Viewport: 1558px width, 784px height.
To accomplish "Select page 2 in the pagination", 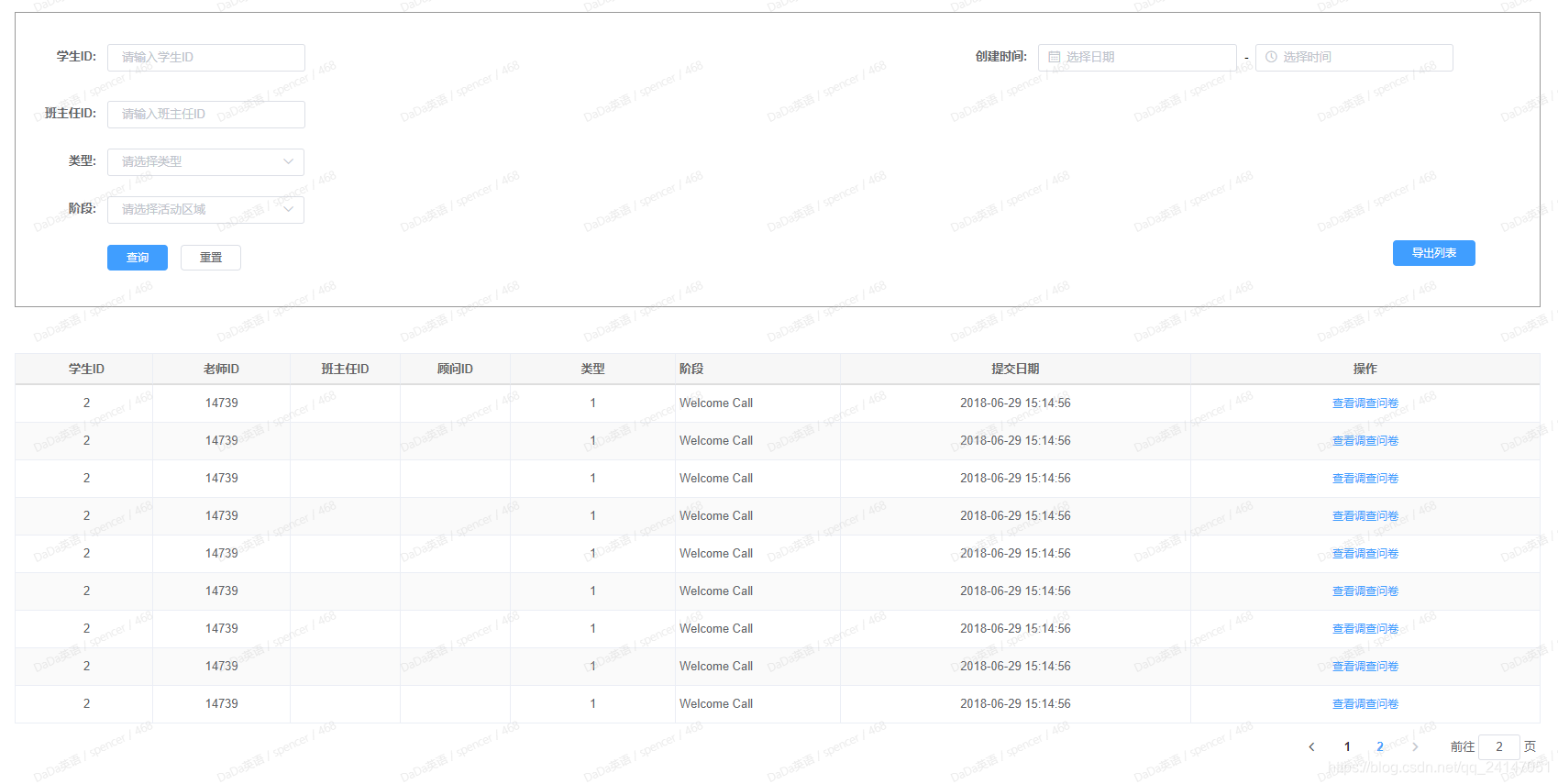I will coord(1380,746).
